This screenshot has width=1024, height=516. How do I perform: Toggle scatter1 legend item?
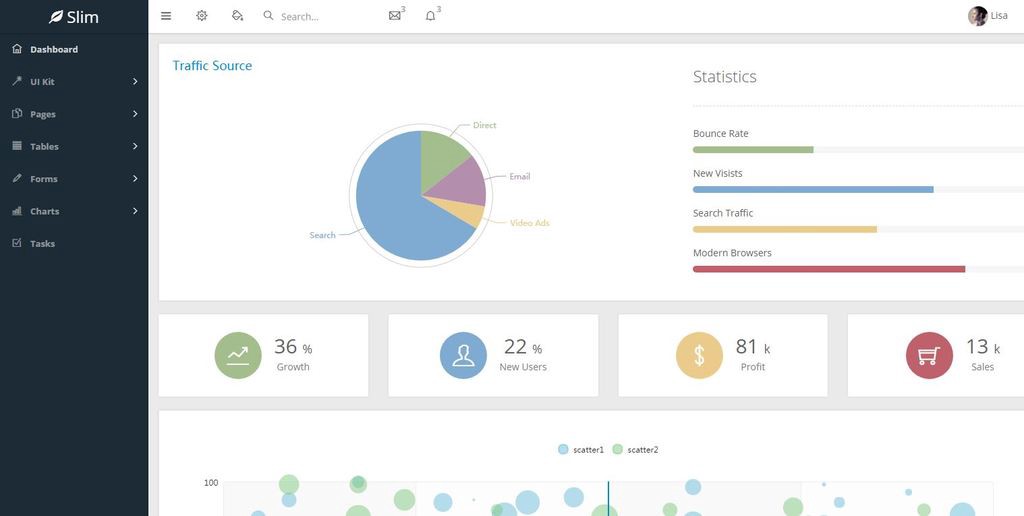pos(581,449)
